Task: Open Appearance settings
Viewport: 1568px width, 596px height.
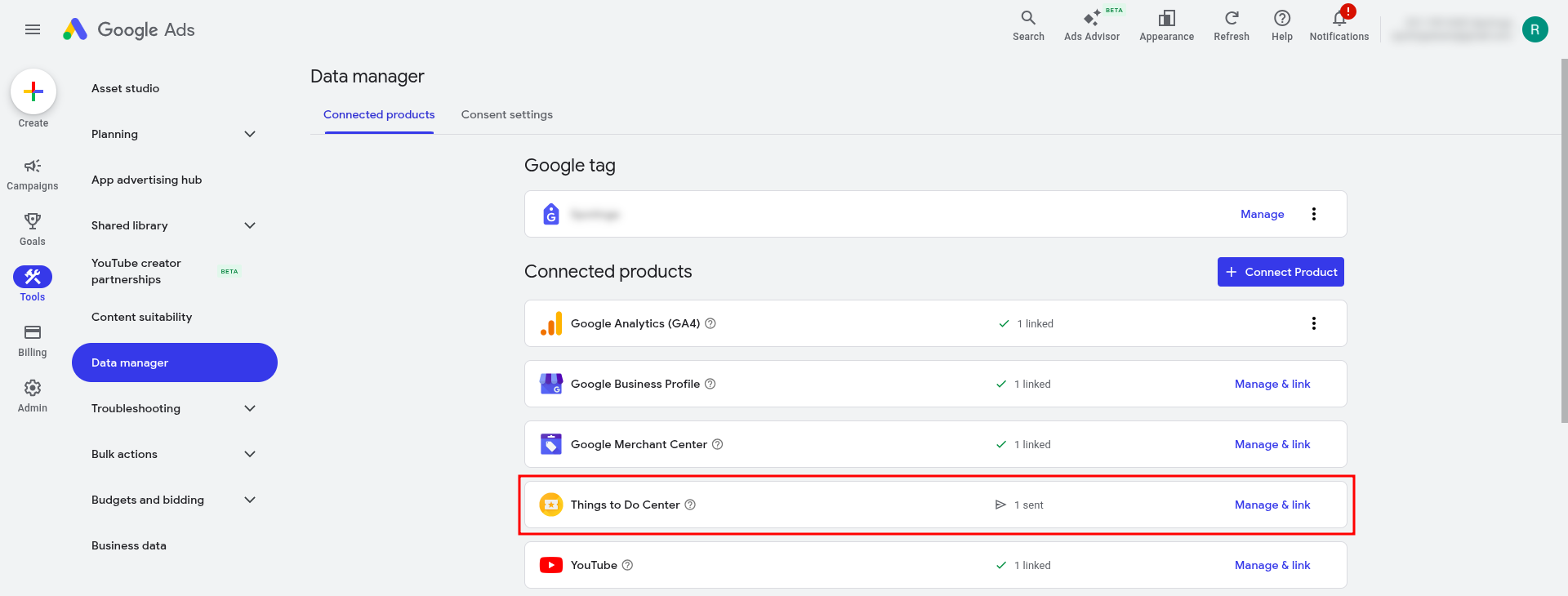Action: [1166, 25]
